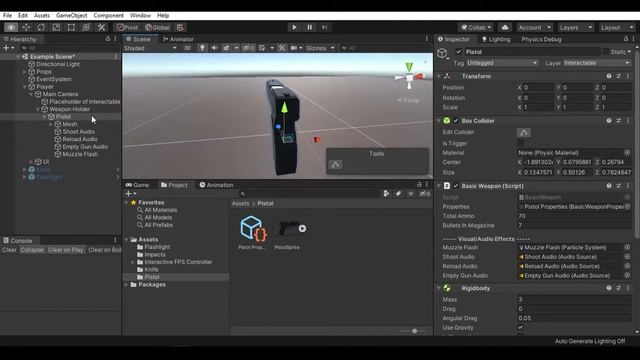Open Box Collider component help icon
Screen dimensions: 640x360
(609, 121)
